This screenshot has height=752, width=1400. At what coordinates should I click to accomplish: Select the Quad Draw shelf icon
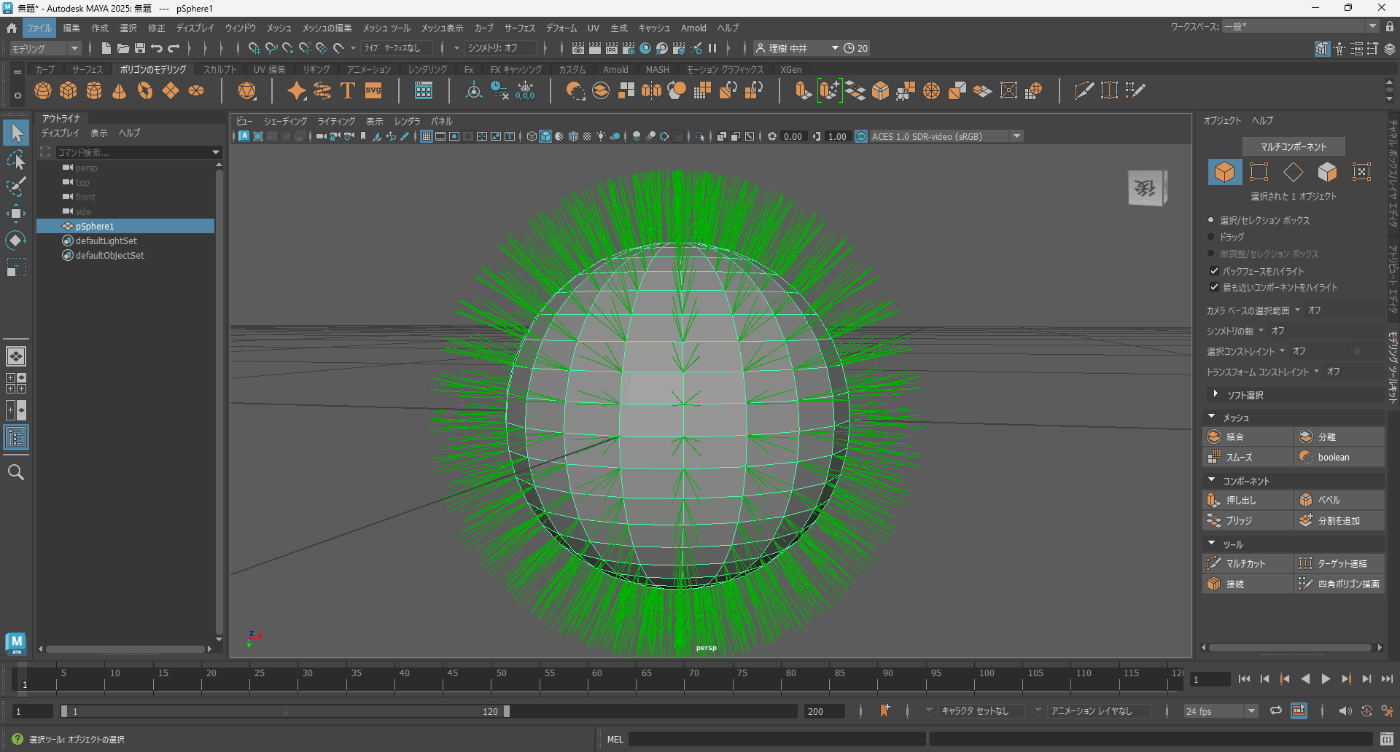pos(1135,91)
